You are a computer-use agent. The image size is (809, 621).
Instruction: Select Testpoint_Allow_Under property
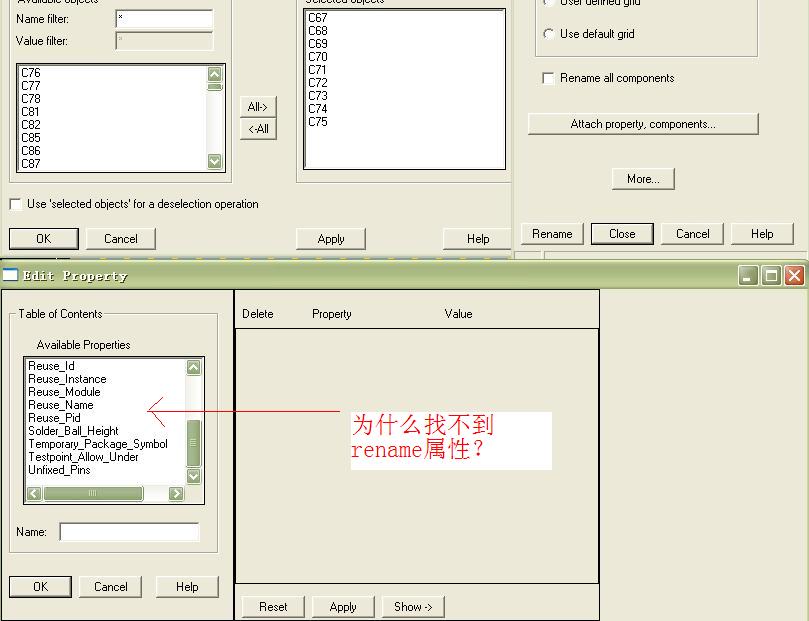[x=84, y=457]
